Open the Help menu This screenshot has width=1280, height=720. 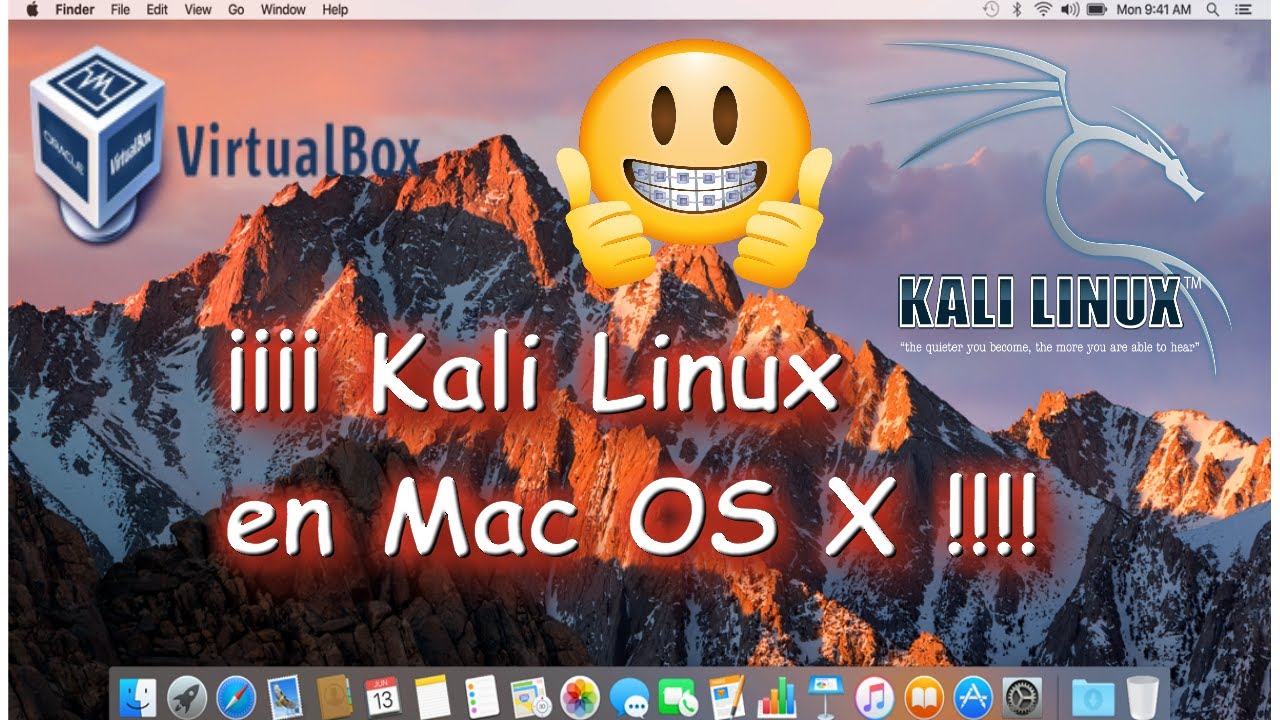coord(335,9)
